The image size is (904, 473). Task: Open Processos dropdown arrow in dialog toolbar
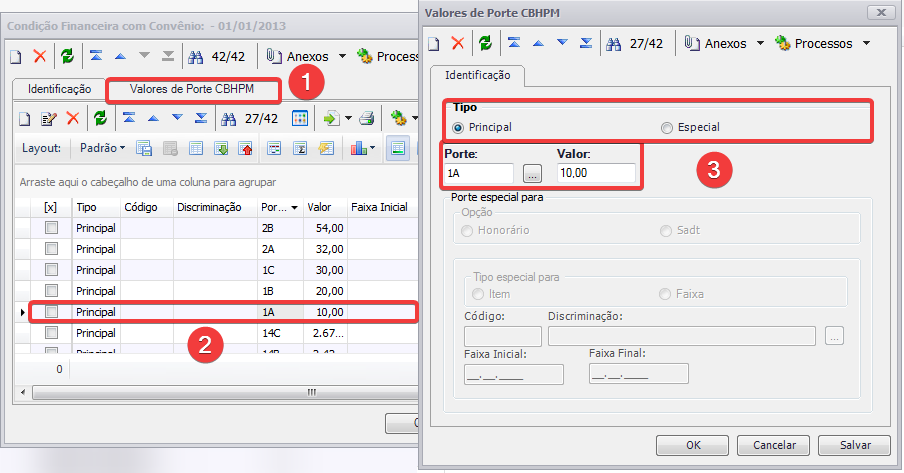click(866, 43)
